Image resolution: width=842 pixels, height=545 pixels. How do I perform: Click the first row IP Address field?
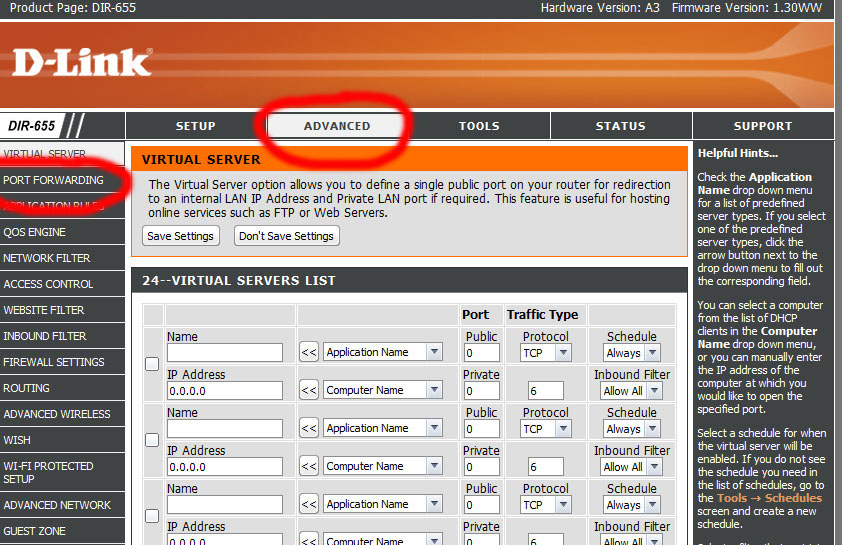pyautogui.click(x=225, y=391)
